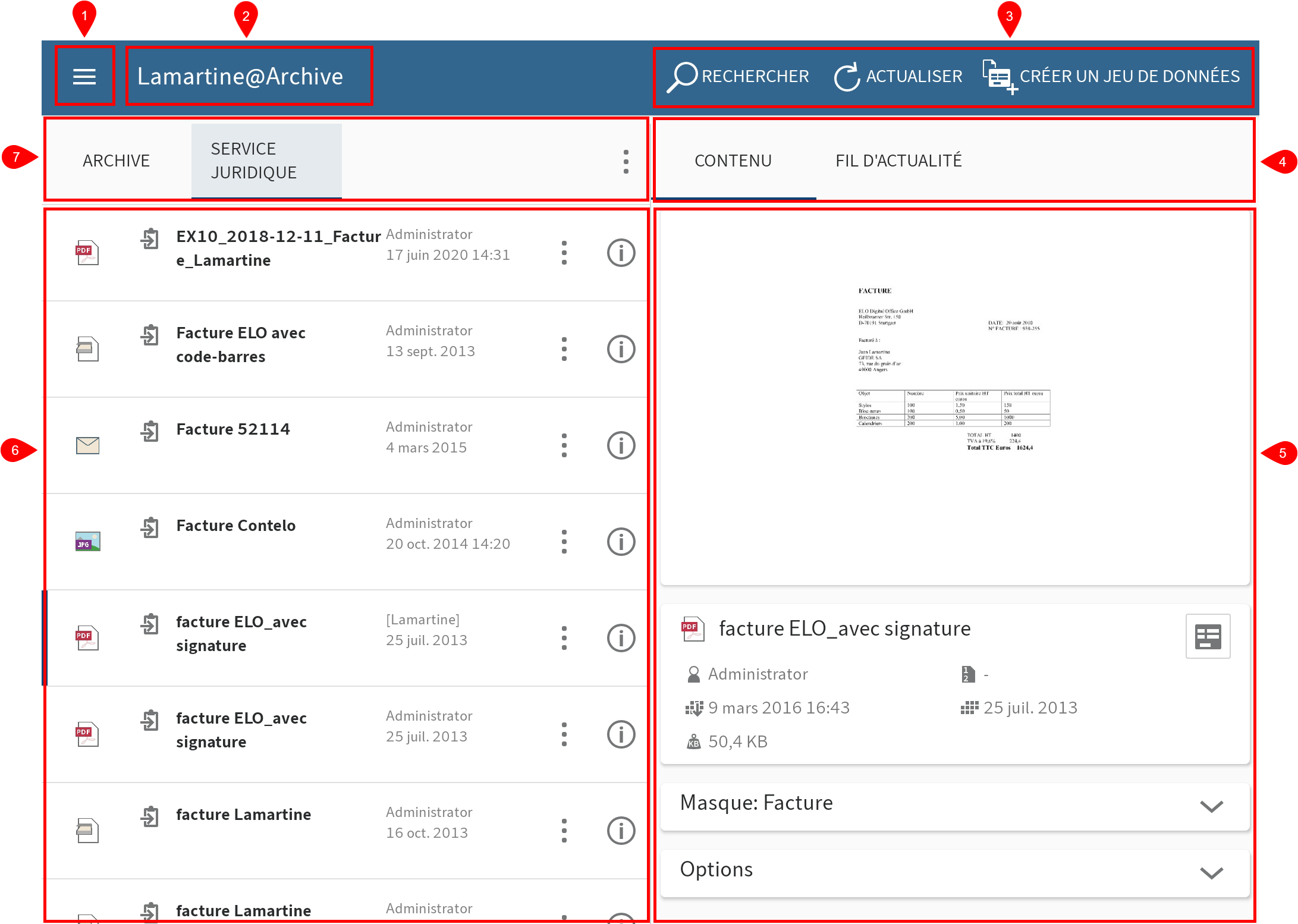Open options for Administrator's facture ELO_avec signature
Viewport: 1298px width, 924px height.
[564, 734]
